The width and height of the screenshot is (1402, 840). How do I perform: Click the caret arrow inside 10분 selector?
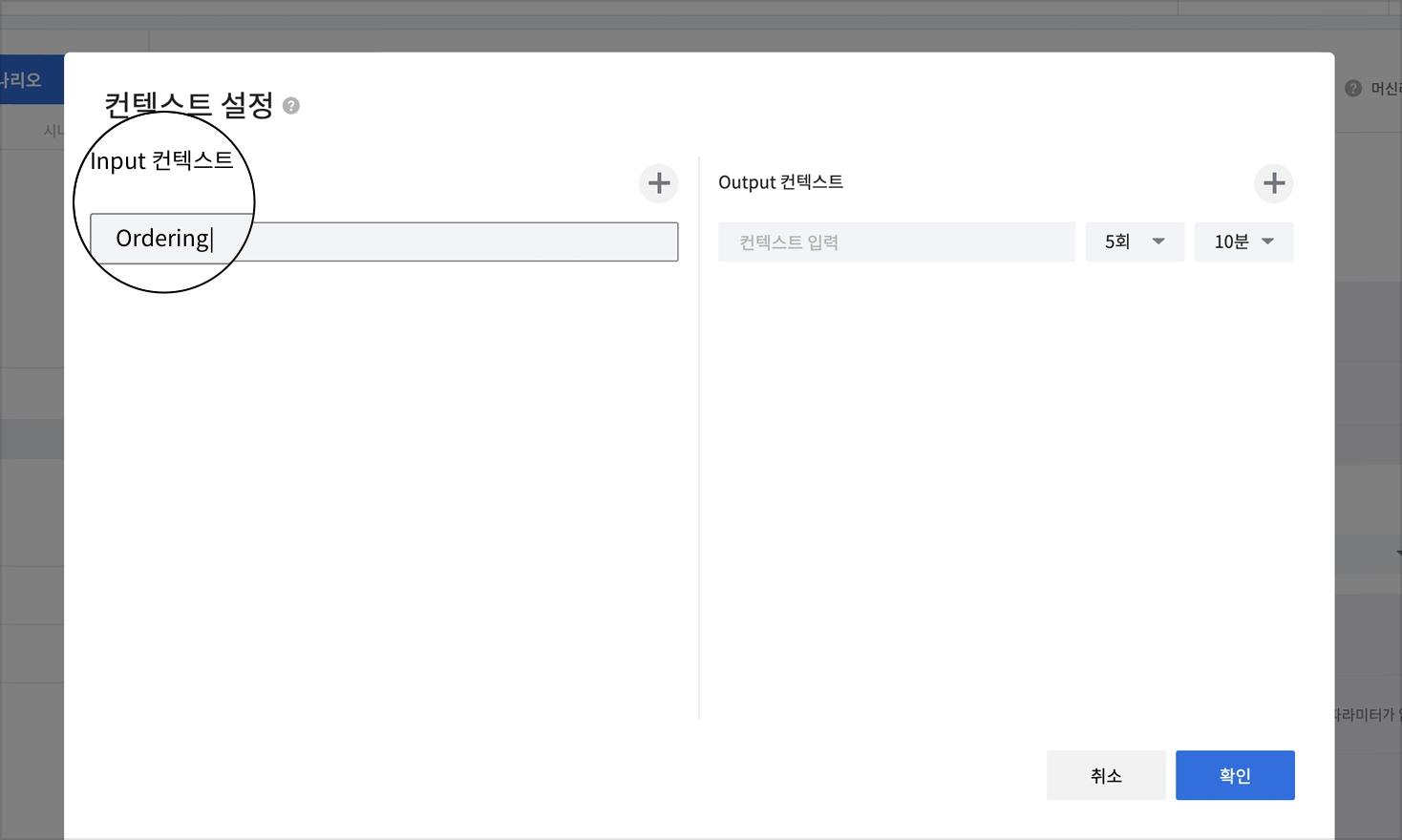1267,241
